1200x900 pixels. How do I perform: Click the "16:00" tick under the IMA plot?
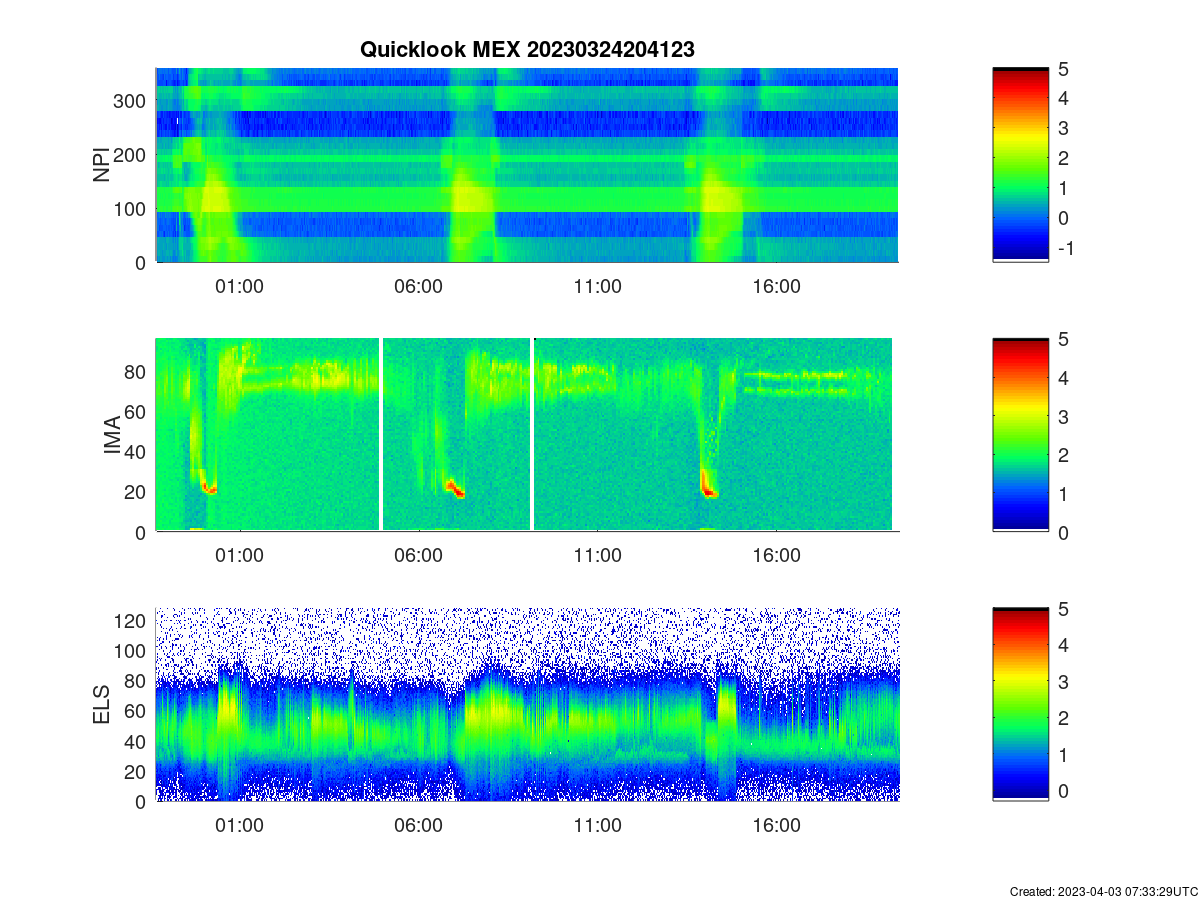pyautogui.click(x=777, y=556)
